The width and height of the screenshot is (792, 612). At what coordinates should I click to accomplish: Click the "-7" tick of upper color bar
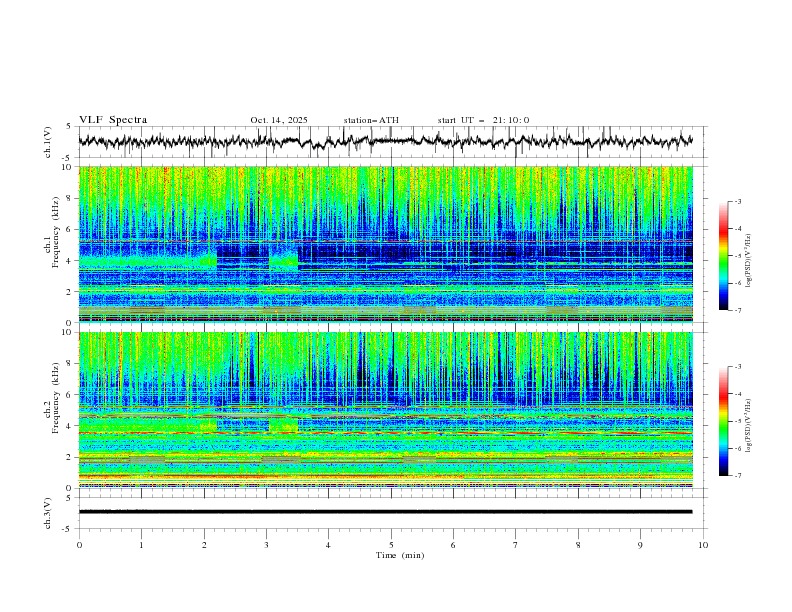[737, 310]
